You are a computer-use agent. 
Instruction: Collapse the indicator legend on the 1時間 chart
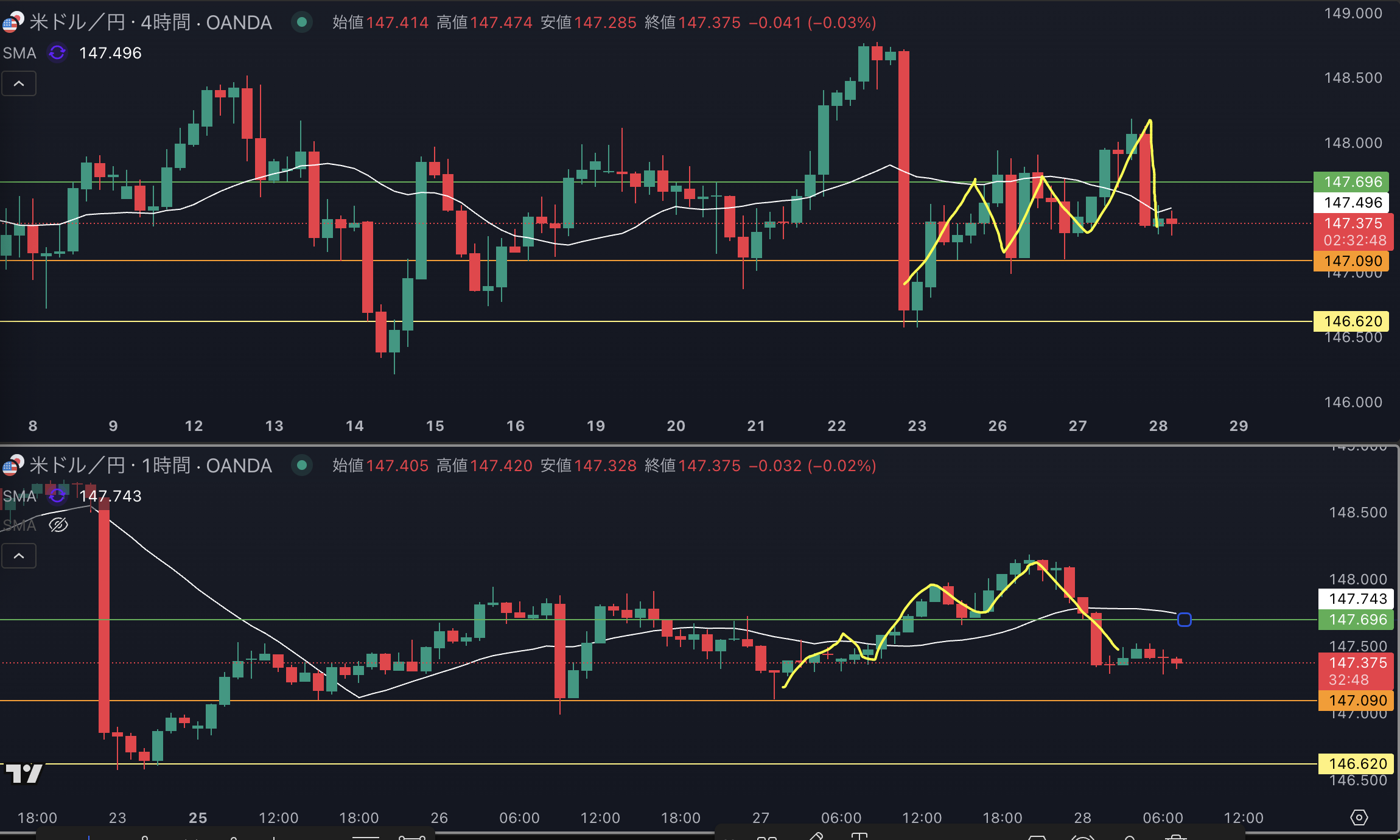point(19,556)
